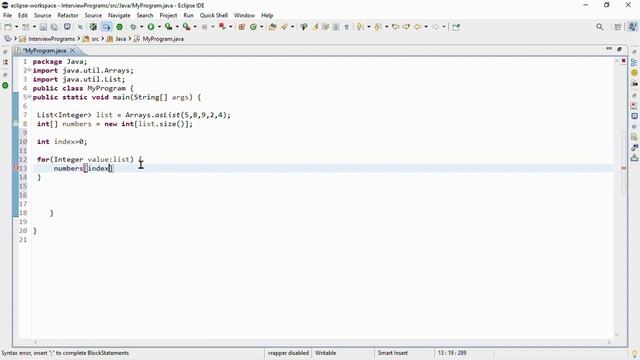The height and width of the screenshot is (360, 640).
Task: Click the Save All toolbar icon
Action: 54,27
